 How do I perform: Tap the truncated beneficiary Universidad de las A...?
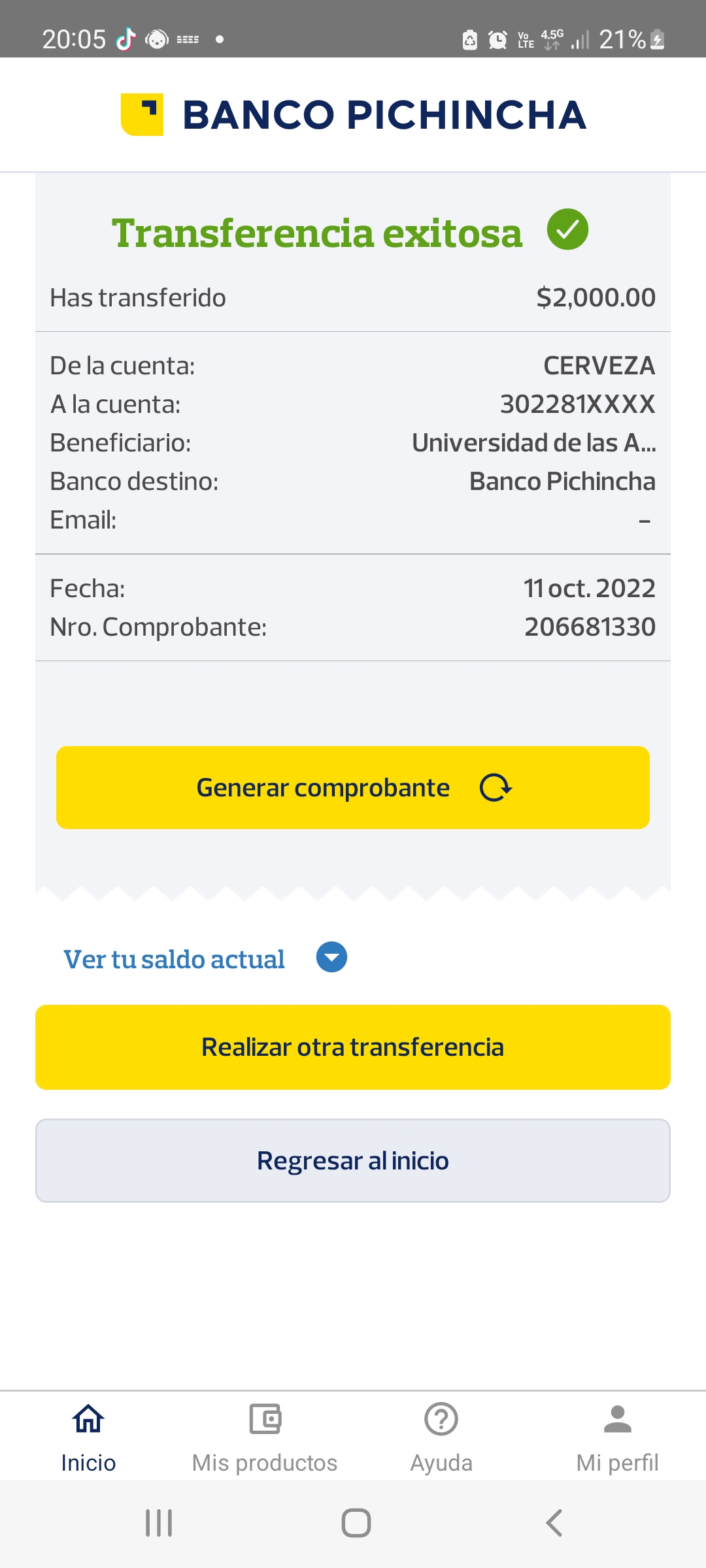[533, 443]
